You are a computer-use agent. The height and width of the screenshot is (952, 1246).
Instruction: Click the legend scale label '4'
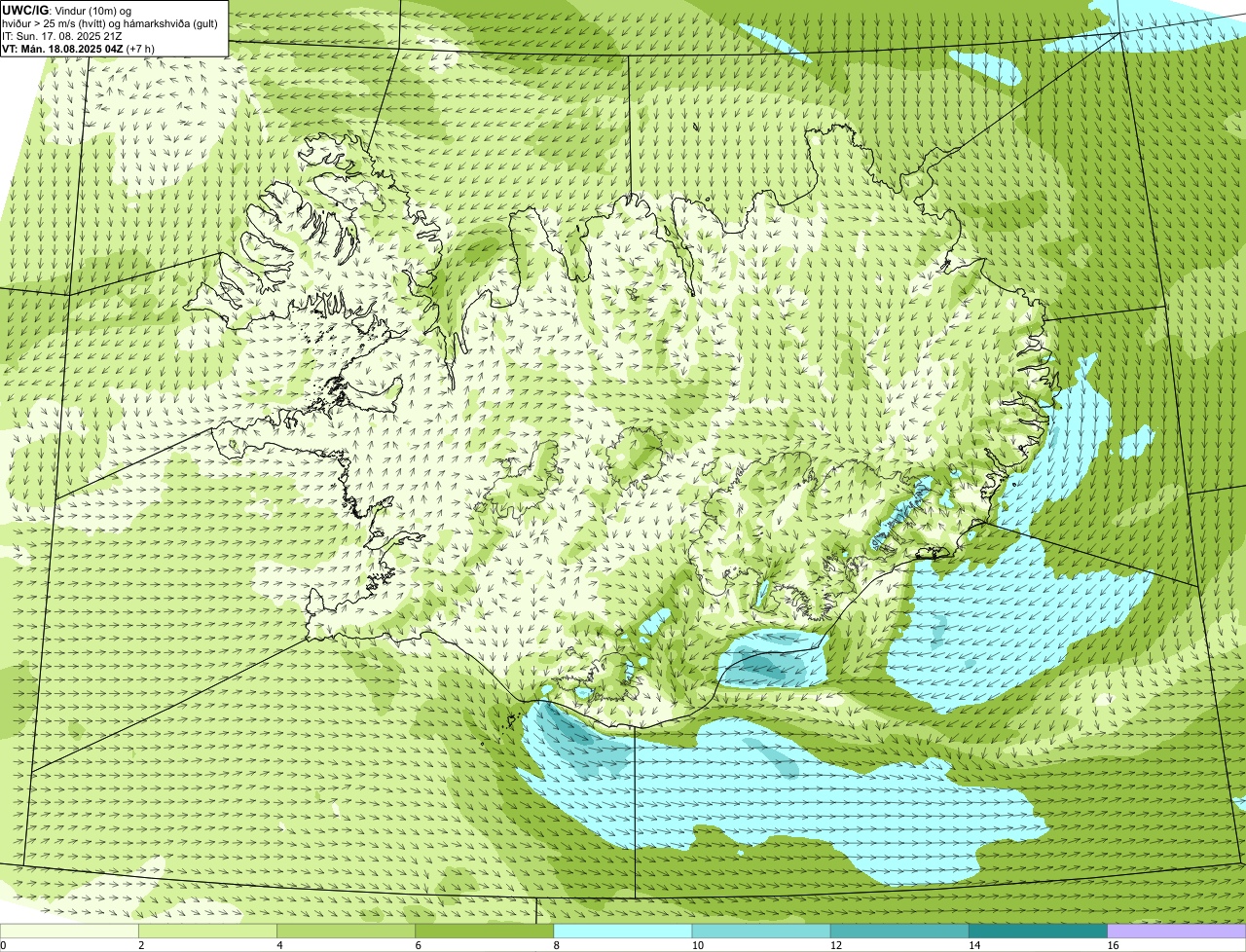click(x=279, y=945)
